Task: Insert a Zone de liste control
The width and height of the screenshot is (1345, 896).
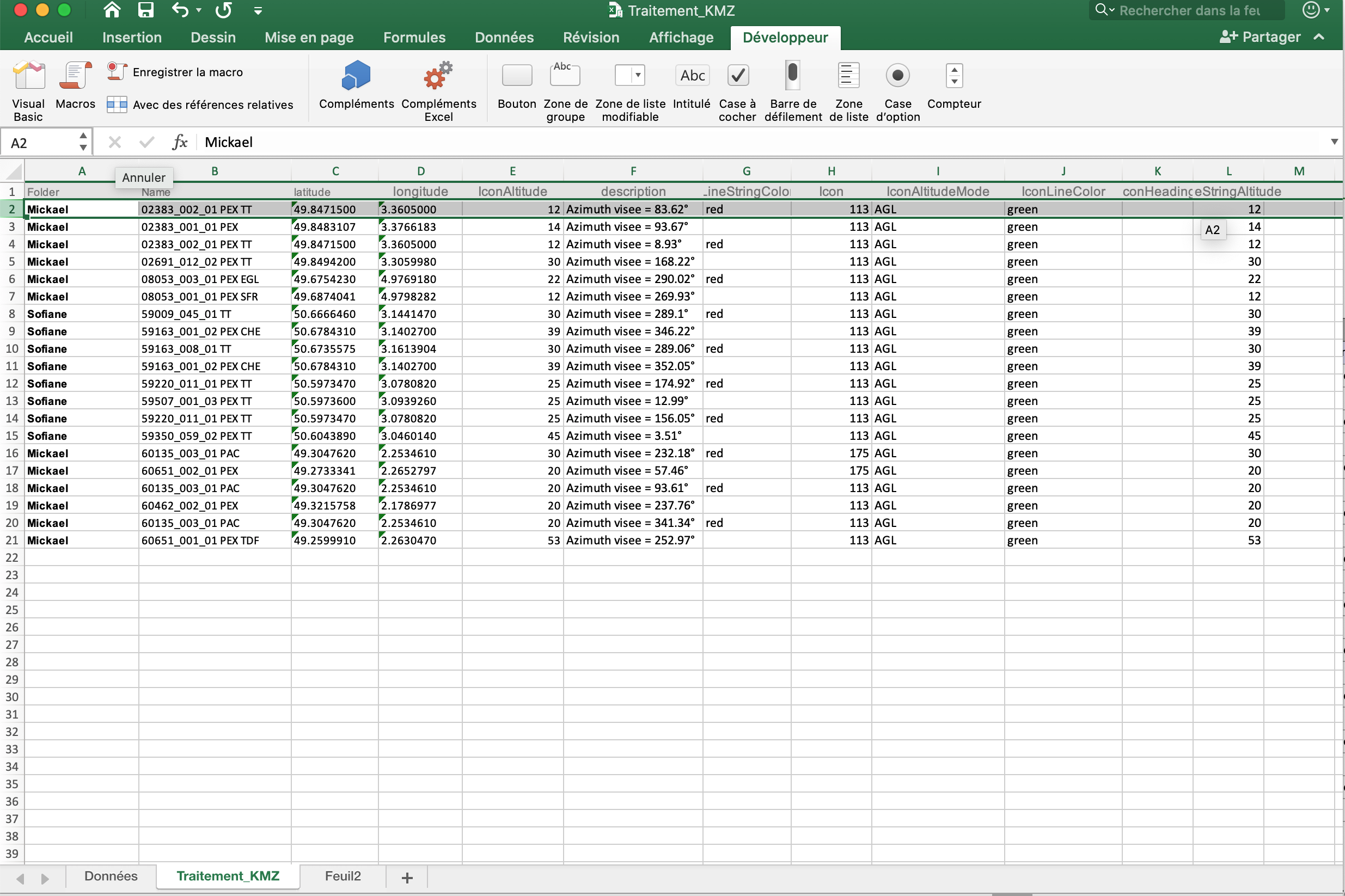Action: pos(848,91)
